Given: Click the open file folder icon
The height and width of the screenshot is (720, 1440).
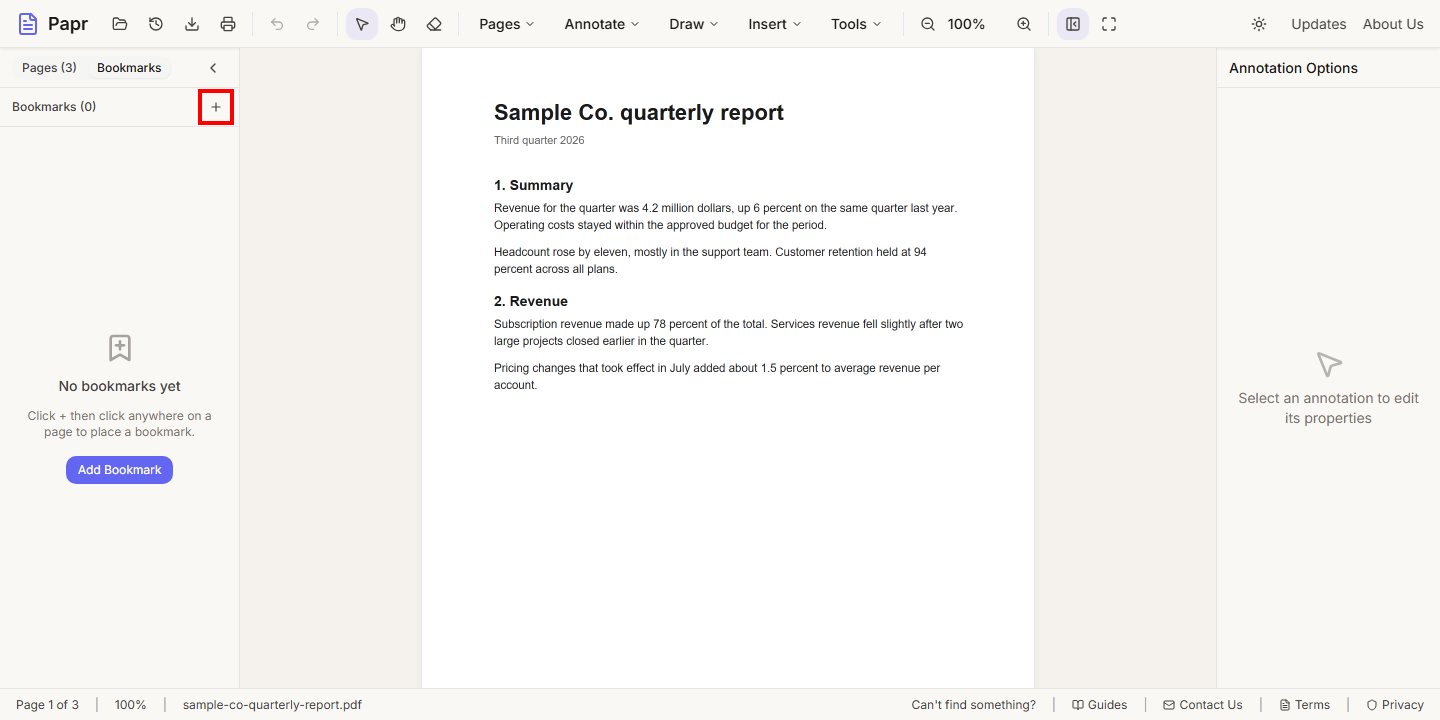Looking at the screenshot, I should [120, 24].
